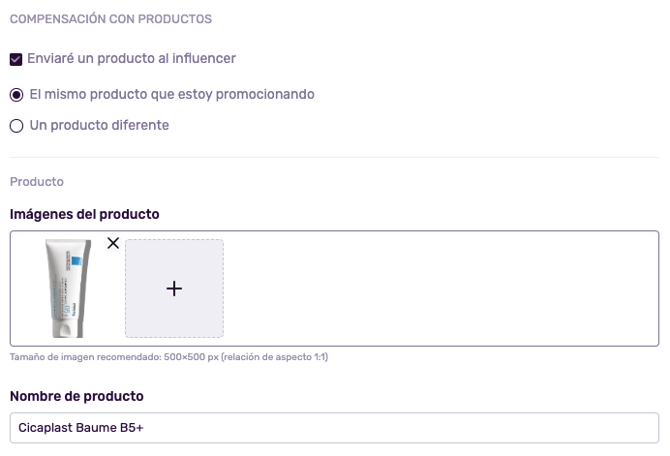Focus the Nombre de producto text field
Viewport: 670px width, 456px height.
[334, 428]
